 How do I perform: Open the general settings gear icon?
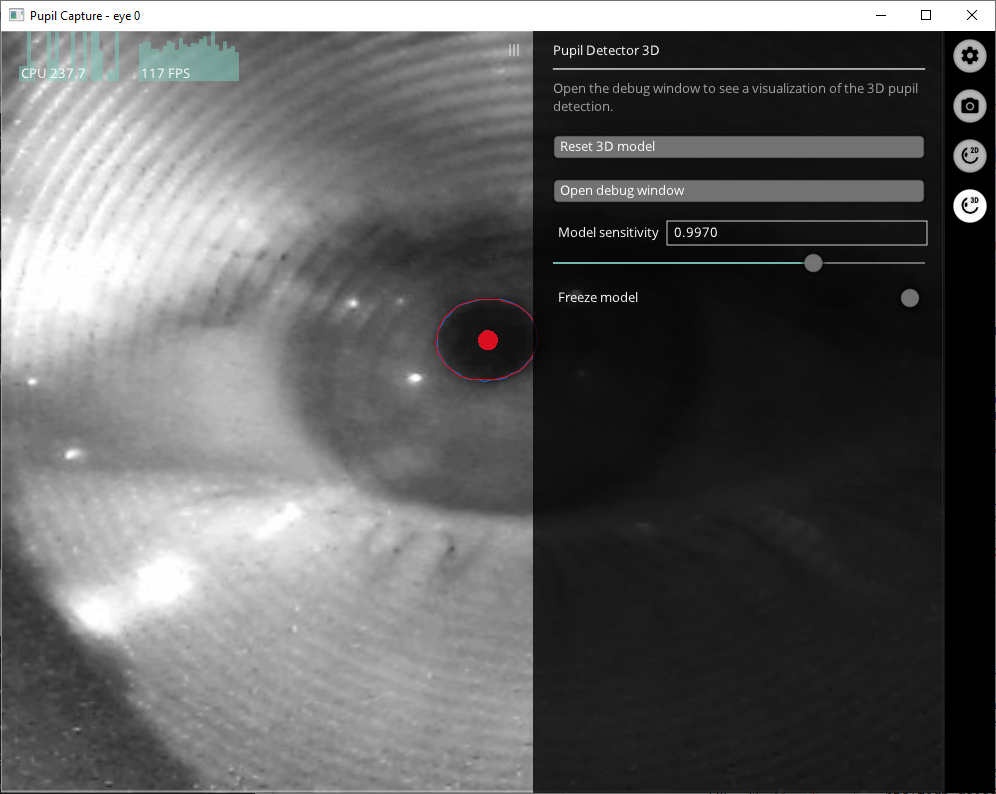click(969, 56)
